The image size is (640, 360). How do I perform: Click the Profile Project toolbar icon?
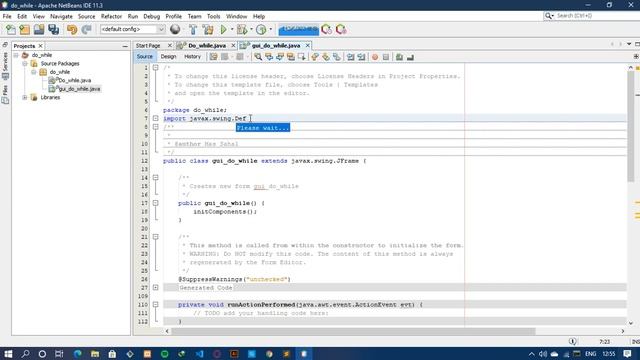(x=261, y=29)
